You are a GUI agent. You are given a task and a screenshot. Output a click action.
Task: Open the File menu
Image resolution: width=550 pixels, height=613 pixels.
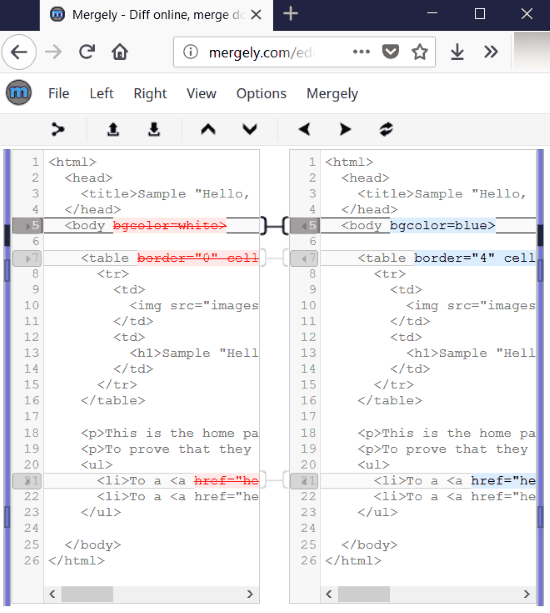tap(59, 93)
